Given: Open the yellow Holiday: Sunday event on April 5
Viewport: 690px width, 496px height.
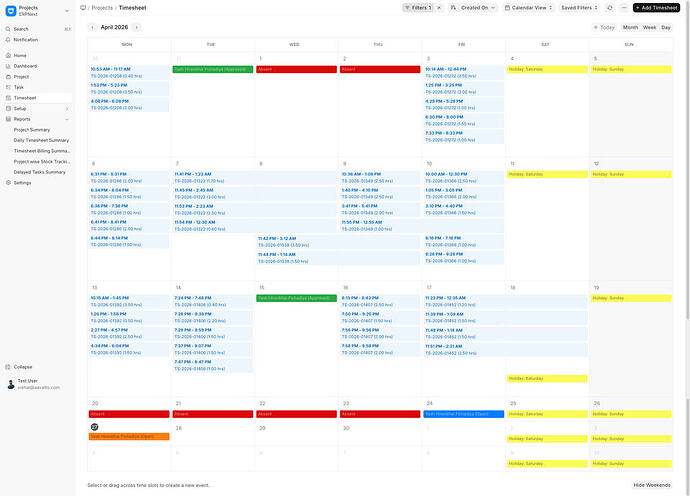Looking at the screenshot, I should point(631,70).
